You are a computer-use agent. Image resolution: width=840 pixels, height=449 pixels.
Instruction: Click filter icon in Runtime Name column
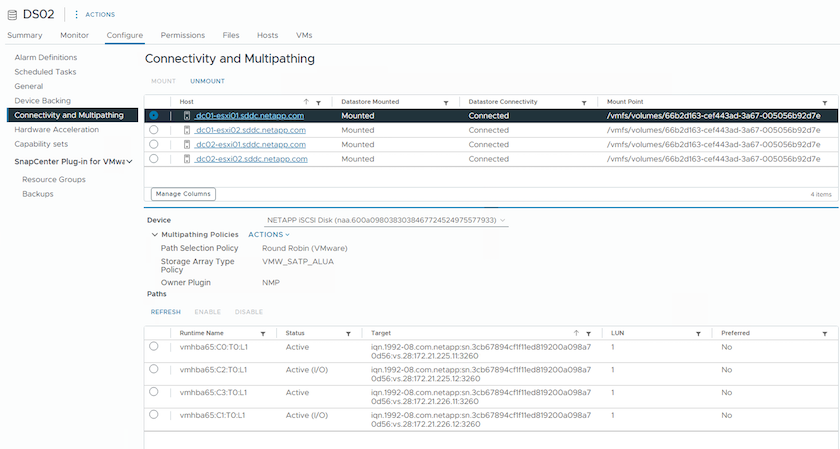[x=263, y=333]
